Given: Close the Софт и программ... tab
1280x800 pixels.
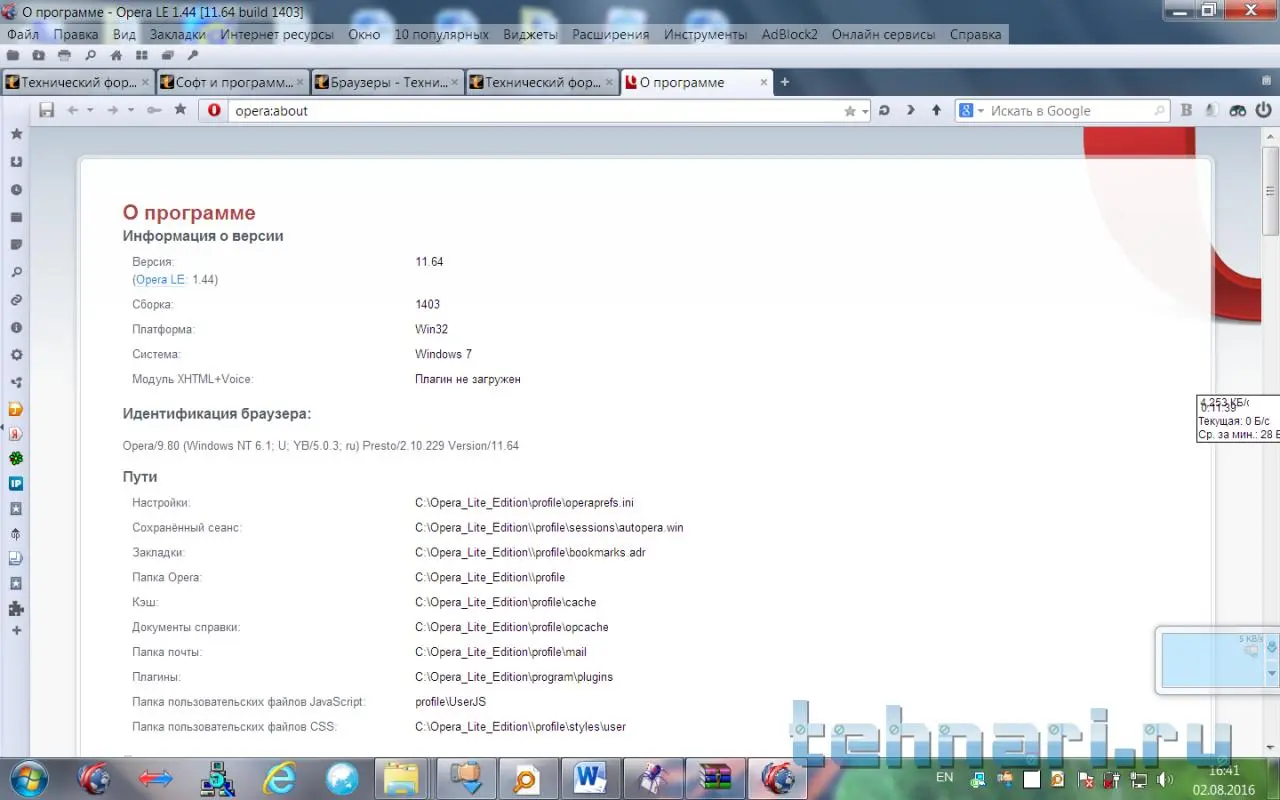Looking at the screenshot, I should coord(300,82).
